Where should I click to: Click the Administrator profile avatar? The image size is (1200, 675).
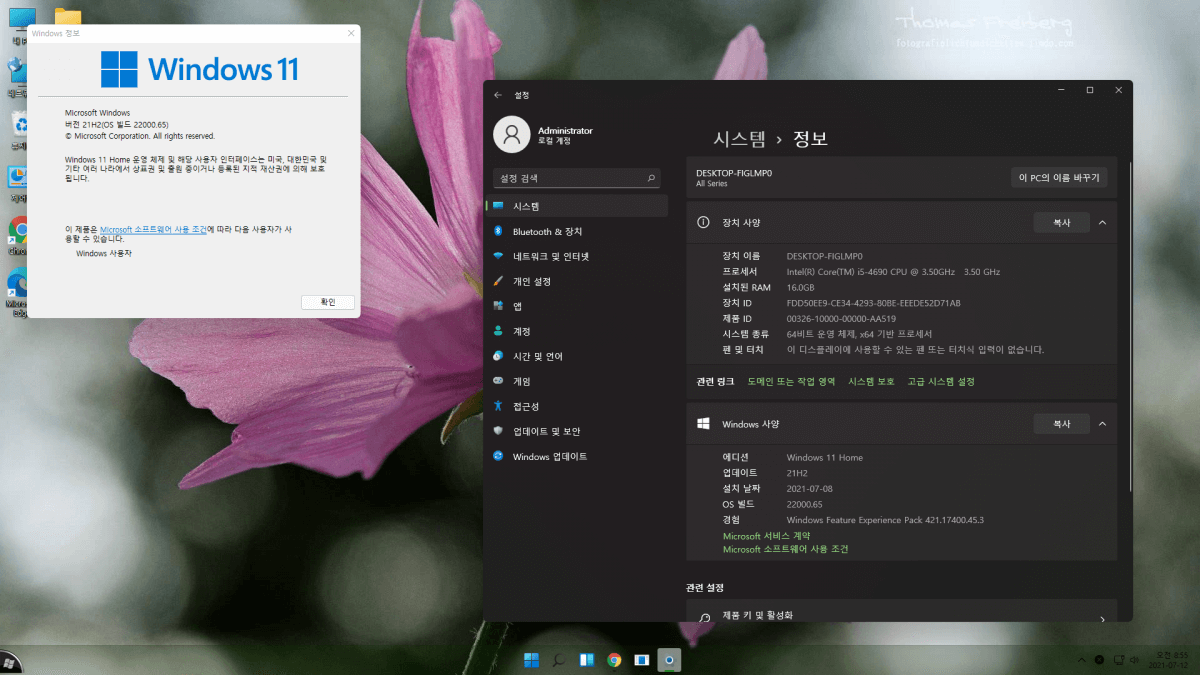click(x=512, y=135)
